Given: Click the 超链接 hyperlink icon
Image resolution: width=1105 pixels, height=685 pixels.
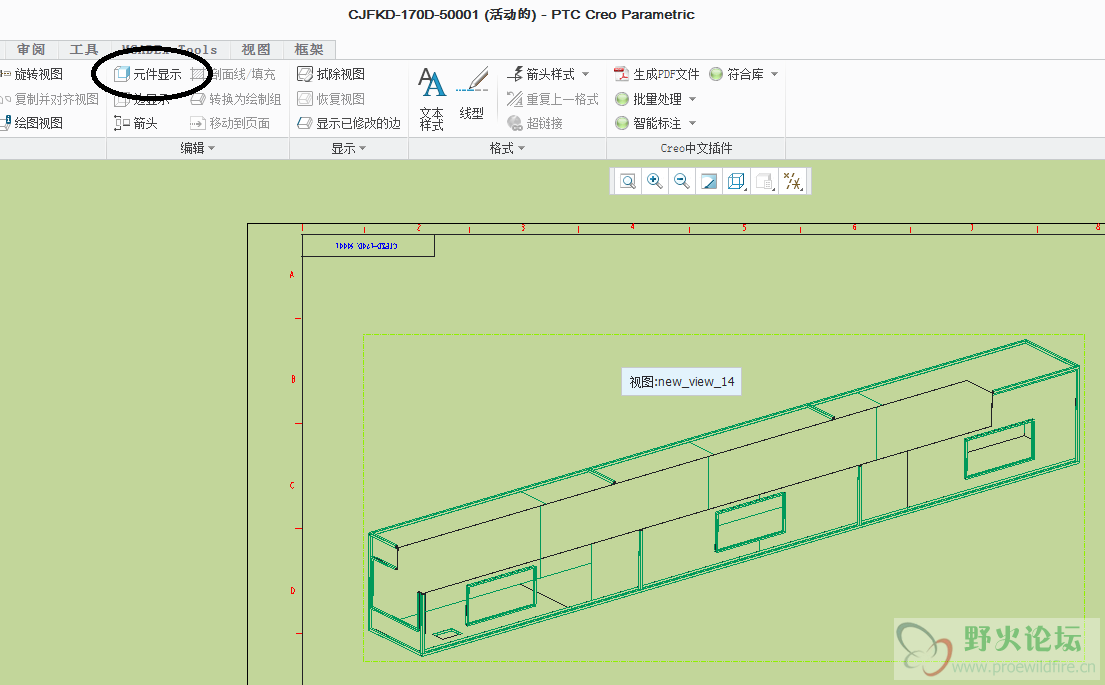Looking at the screenshot, I should (x=515, y=123).
